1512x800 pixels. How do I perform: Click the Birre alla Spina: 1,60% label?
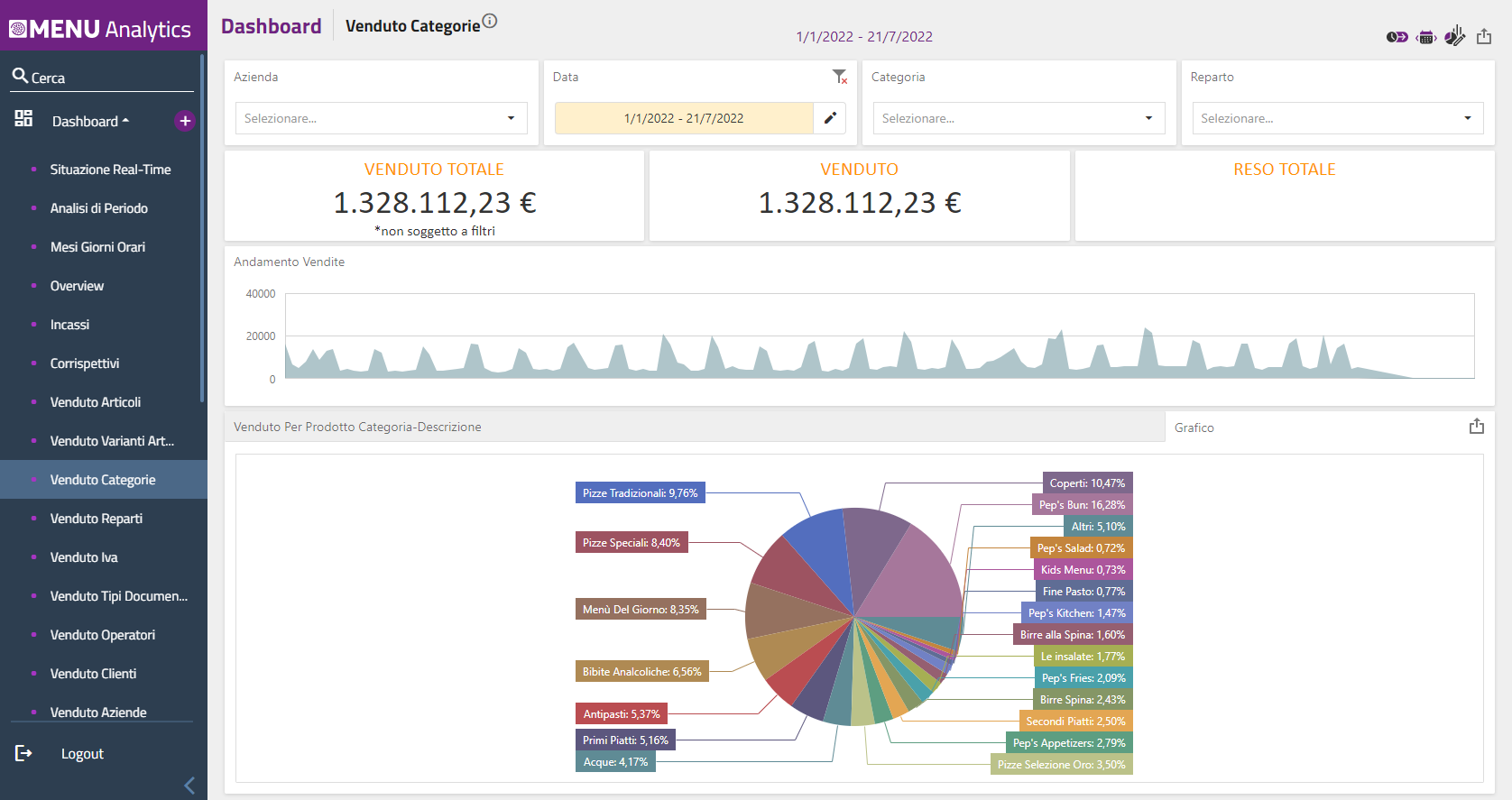pos(1073,634)
